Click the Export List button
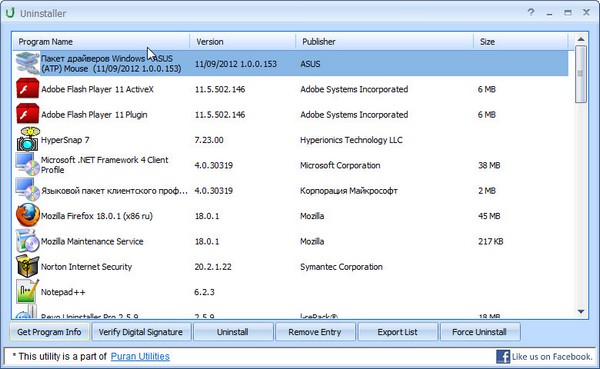The height and width of the screenshot is (369, 600). pyautogui.click(x=398, y=332)
